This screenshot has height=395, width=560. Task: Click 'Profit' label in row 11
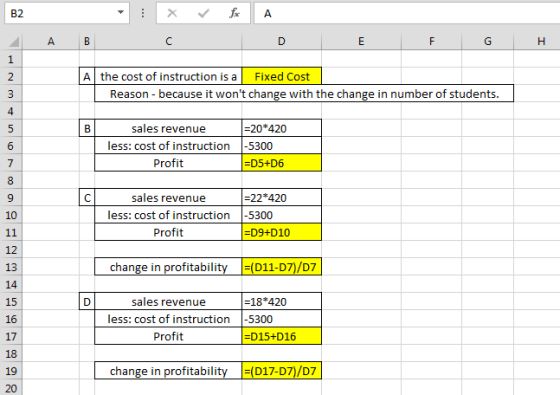(x=168, y=232)
